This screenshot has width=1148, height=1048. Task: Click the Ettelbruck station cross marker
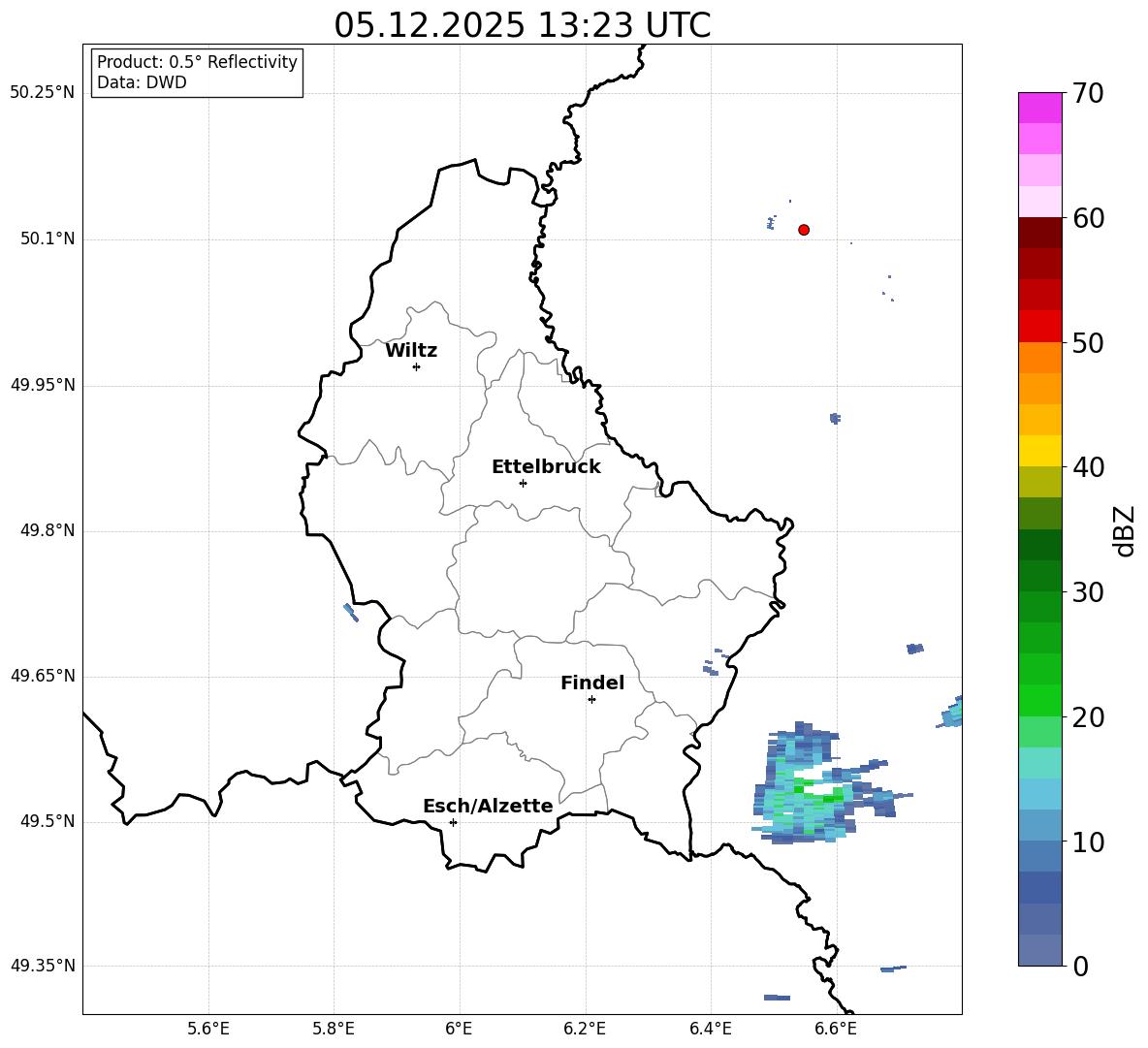tap(523, 483)
